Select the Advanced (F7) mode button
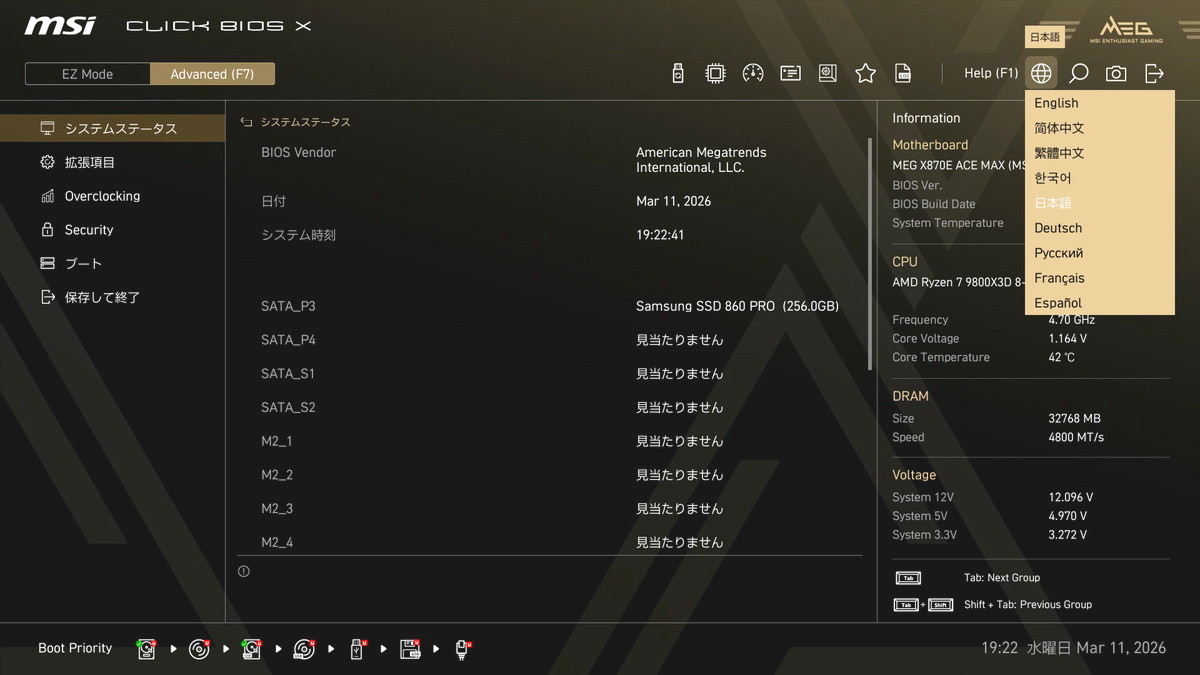The width and height of the screenshot is (1200, 675). click(x=212, y=74)
